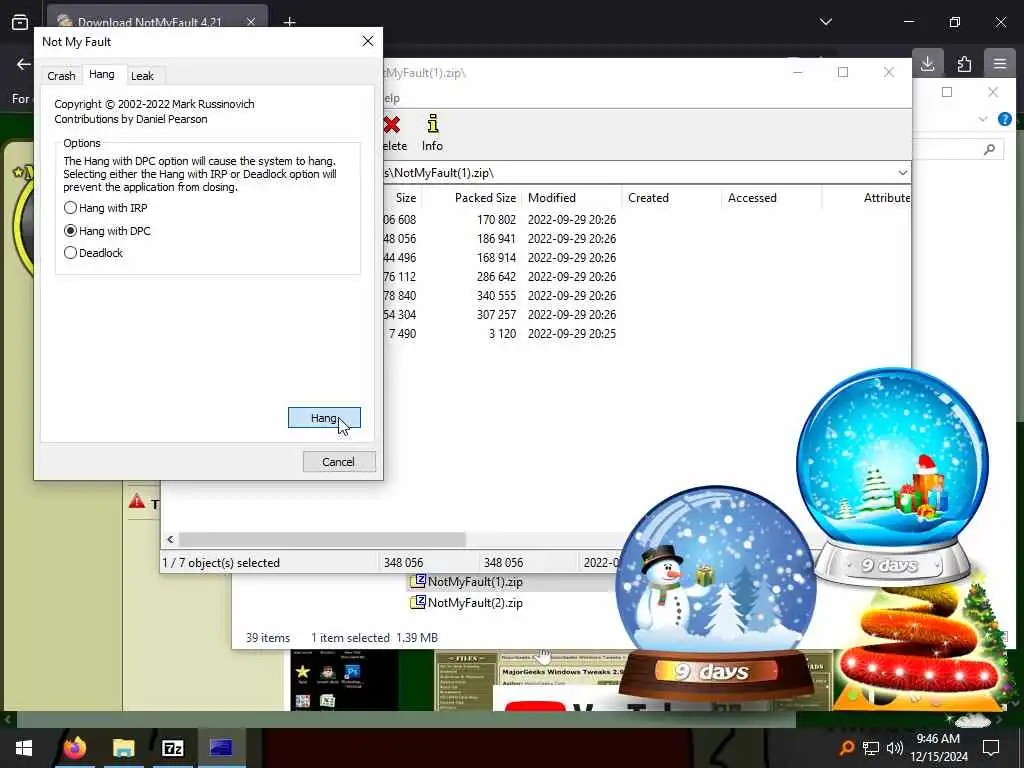Viewport: 1024px width, 768px height.
Task: Click the 7-Zip horizontal scrollbar thumb
Action: coord(322,539)
